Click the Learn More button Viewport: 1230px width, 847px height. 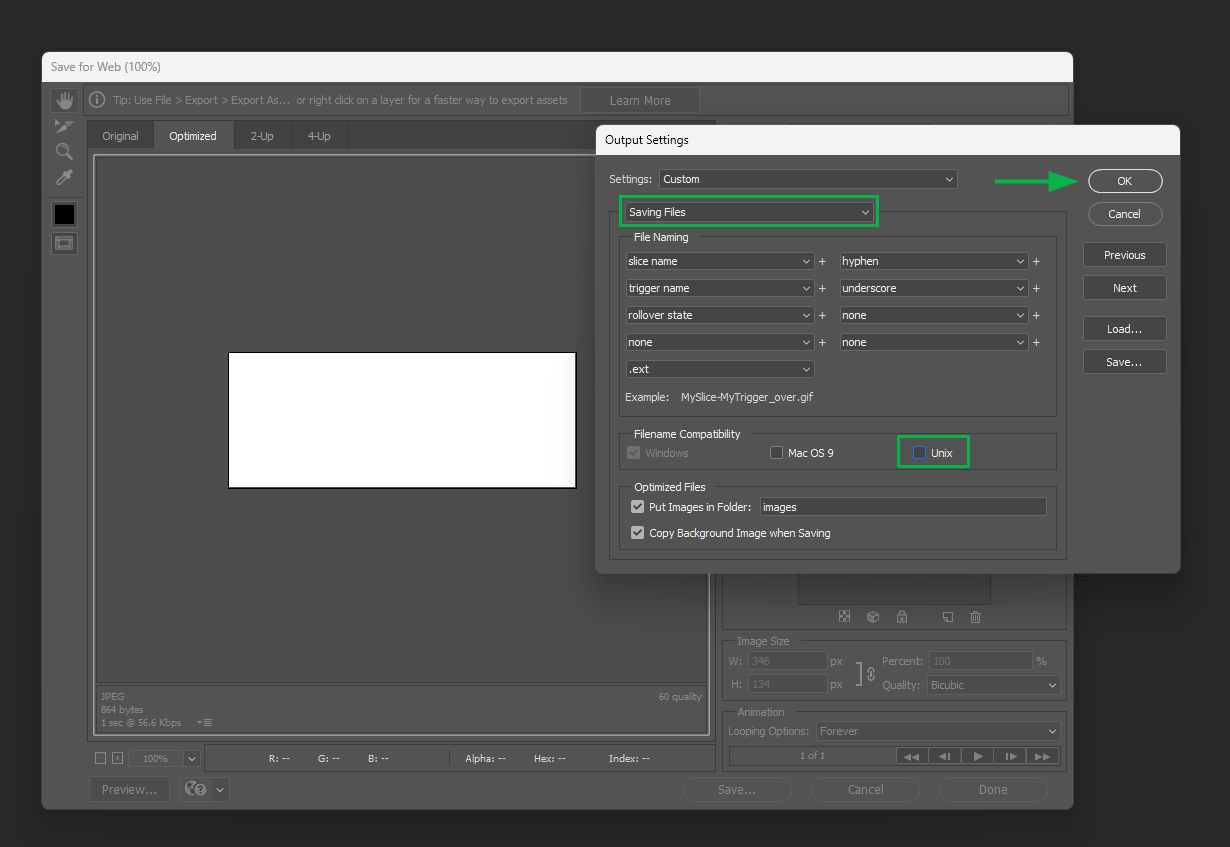[640, 100]
